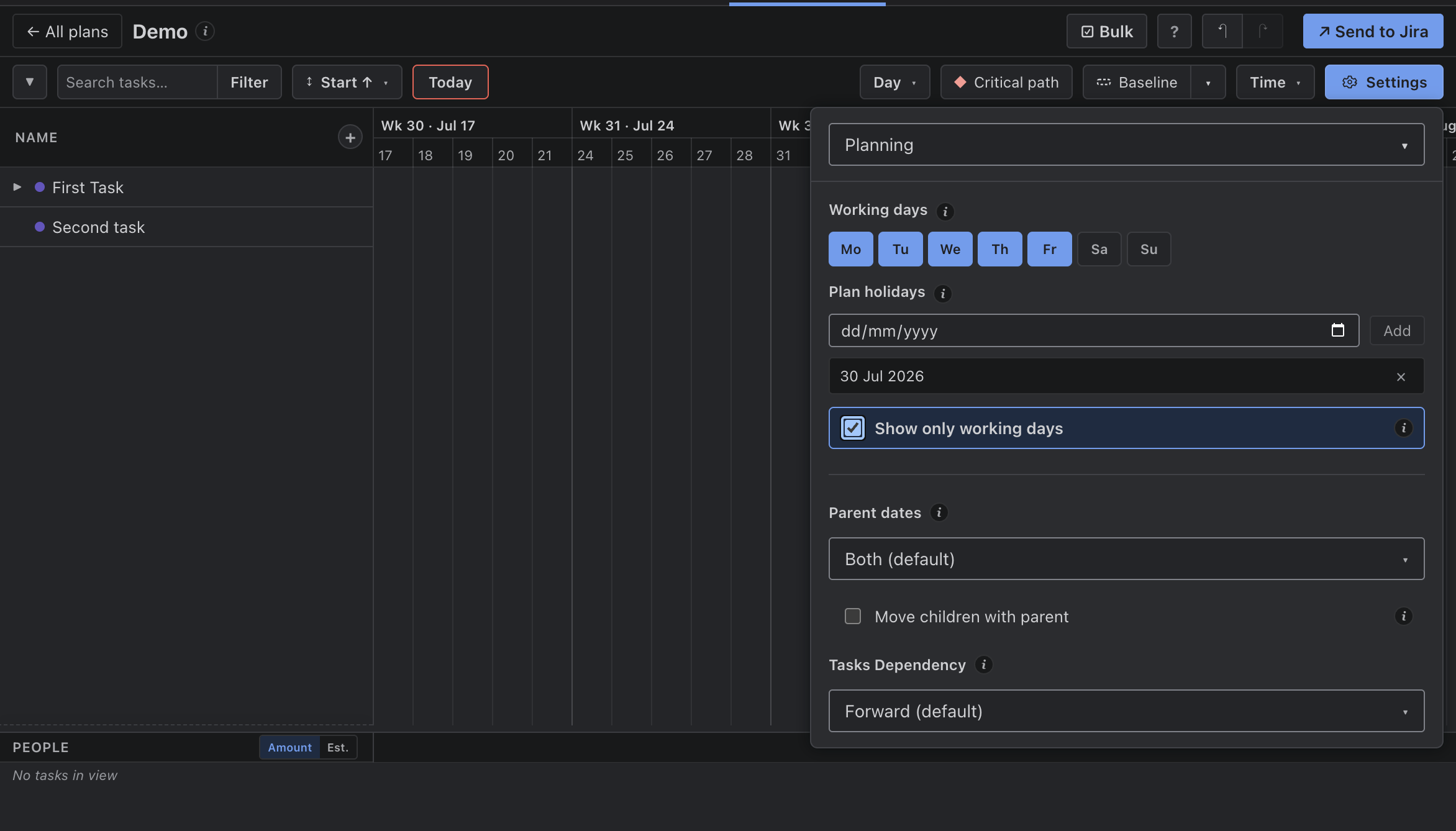The width and height of the screenshot is (1456, 831).
Task: Go back to All plans
Action: coord(67,32)
